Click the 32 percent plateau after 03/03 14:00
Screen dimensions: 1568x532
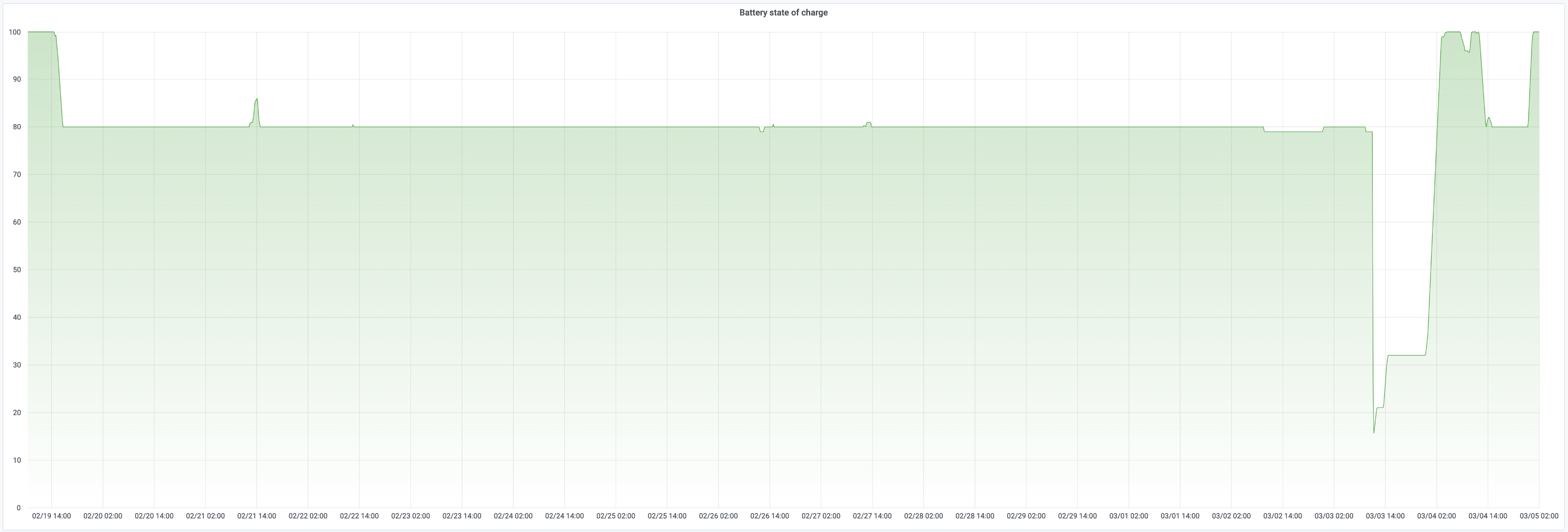[1406, 355]
